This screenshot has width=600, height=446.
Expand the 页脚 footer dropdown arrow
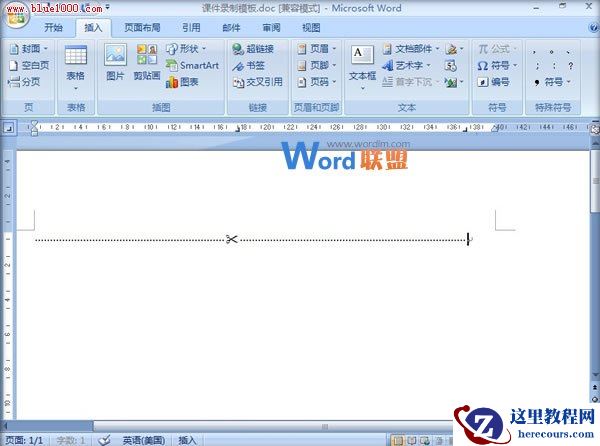[x=334, y=65]
